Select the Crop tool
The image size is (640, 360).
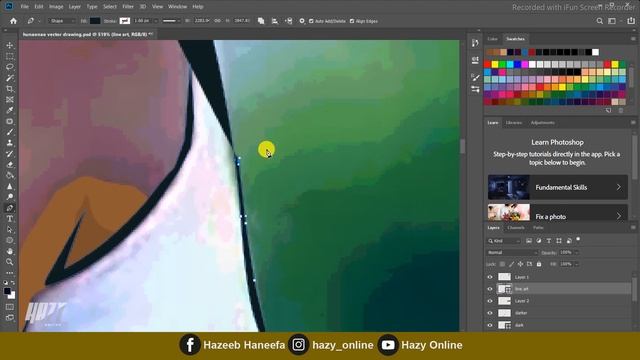[x=10, y=89]
